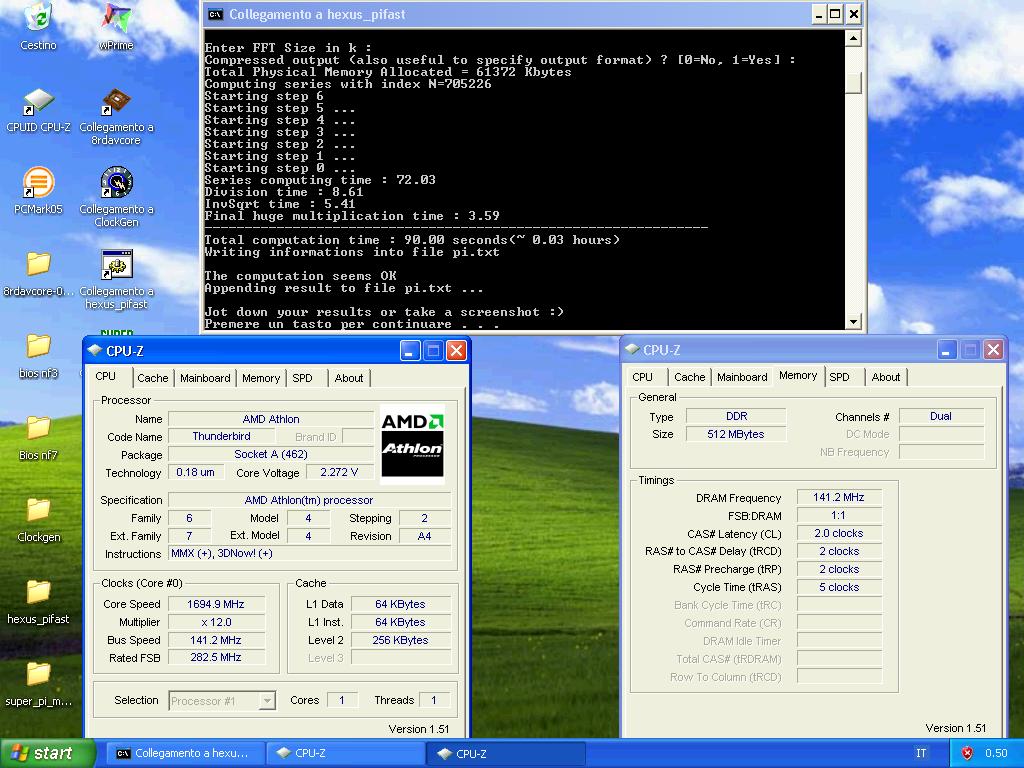1024x768 pixels.
Task: Click the Multiplier value x 12.0
Action: coord(216,622)
